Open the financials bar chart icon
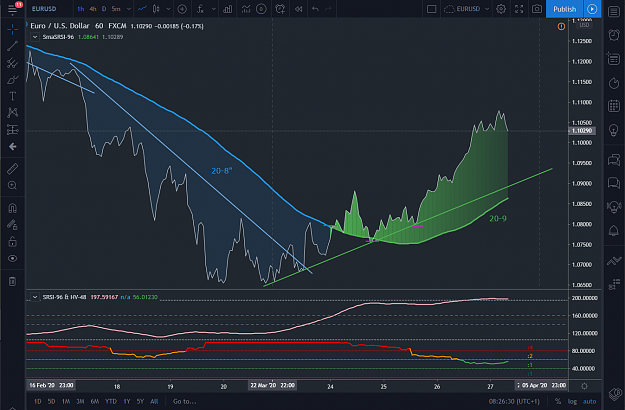Screen dimensions: 625x410 pos(227,9)
